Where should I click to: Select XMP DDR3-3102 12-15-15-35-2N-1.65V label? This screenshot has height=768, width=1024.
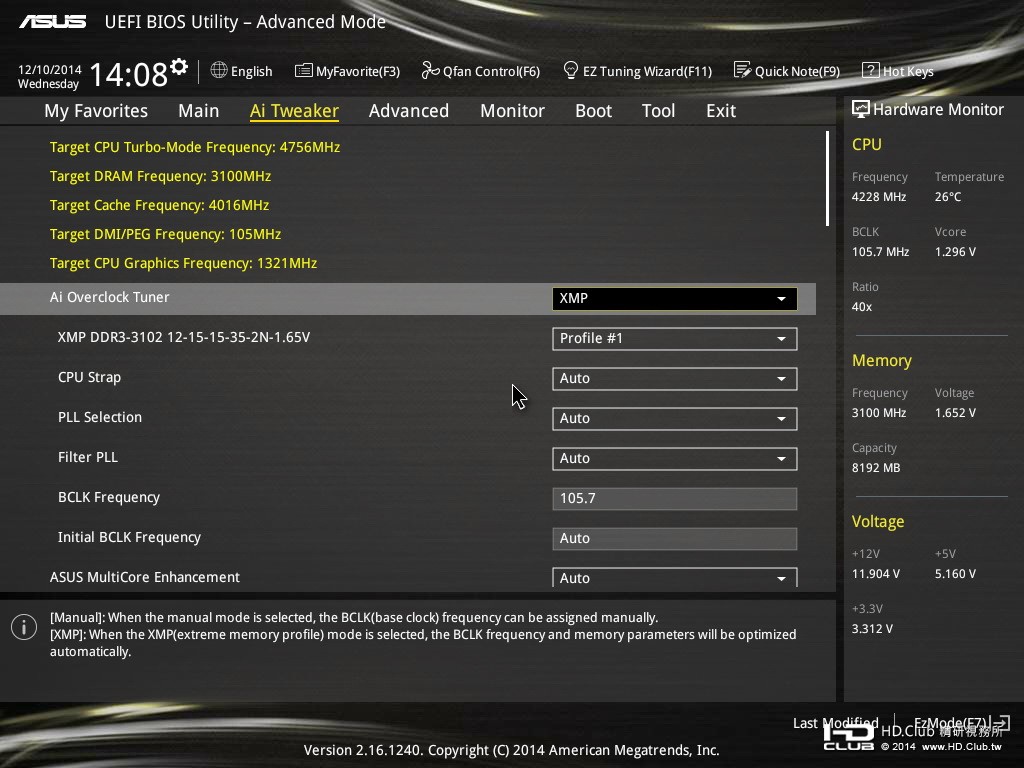tap(184, 338)
